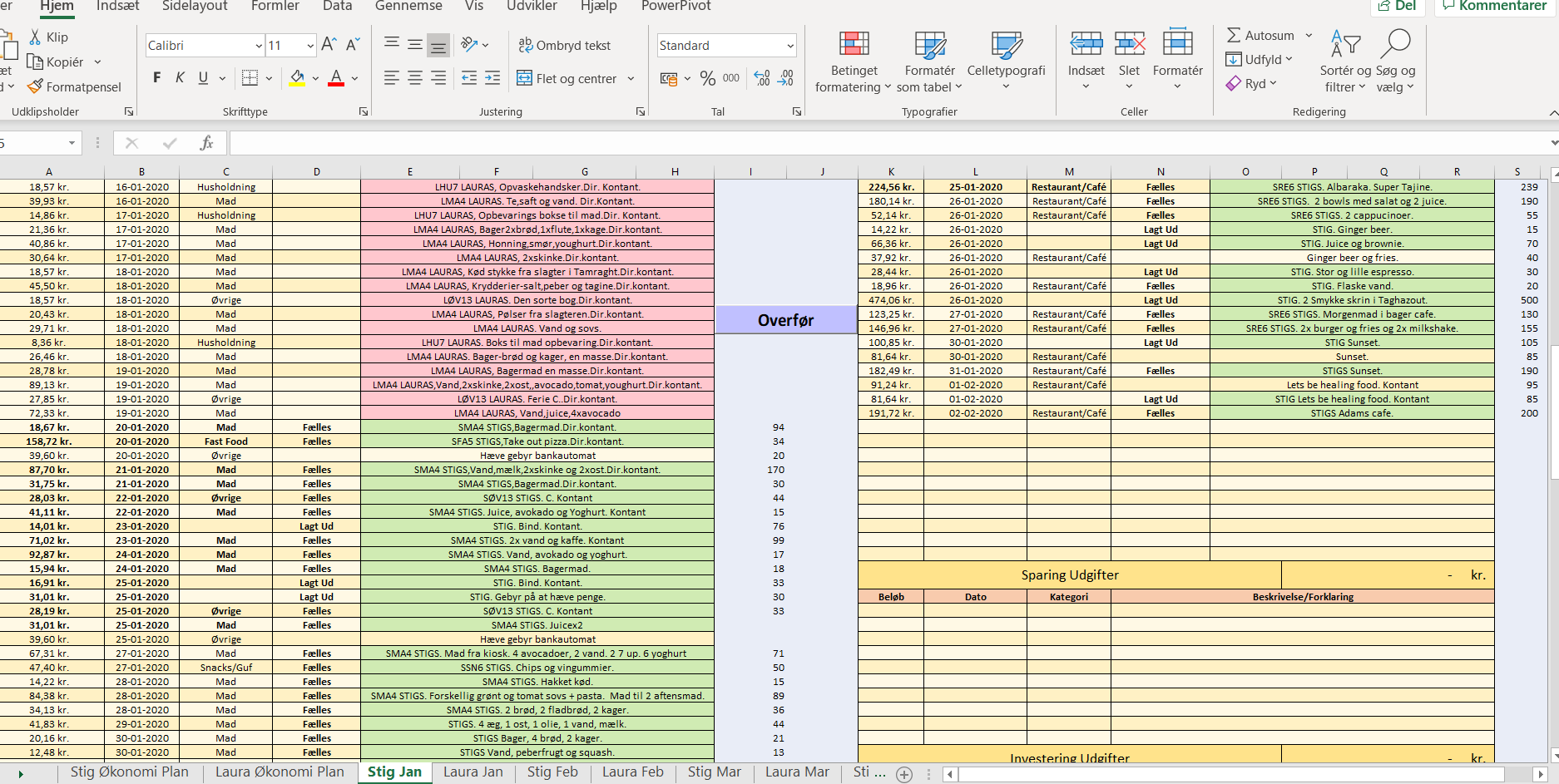Align text left icon

[391, 78]
